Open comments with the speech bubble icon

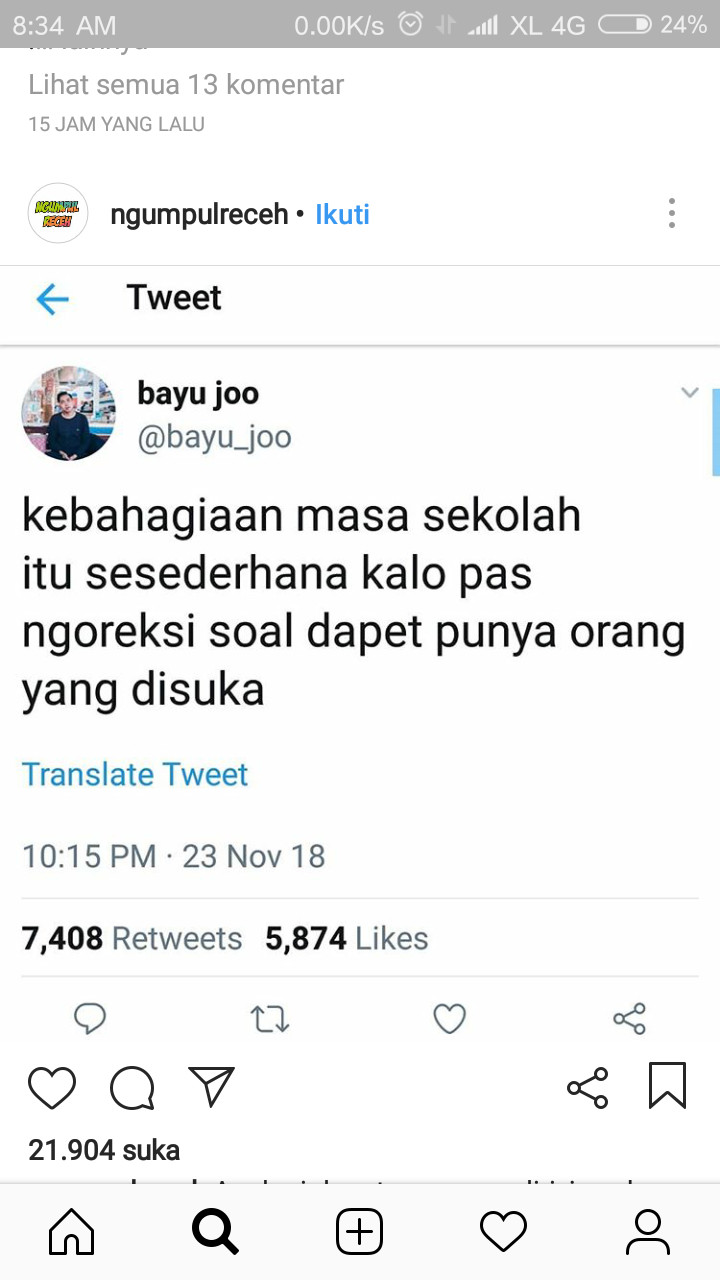click(x=132, y=1088)
